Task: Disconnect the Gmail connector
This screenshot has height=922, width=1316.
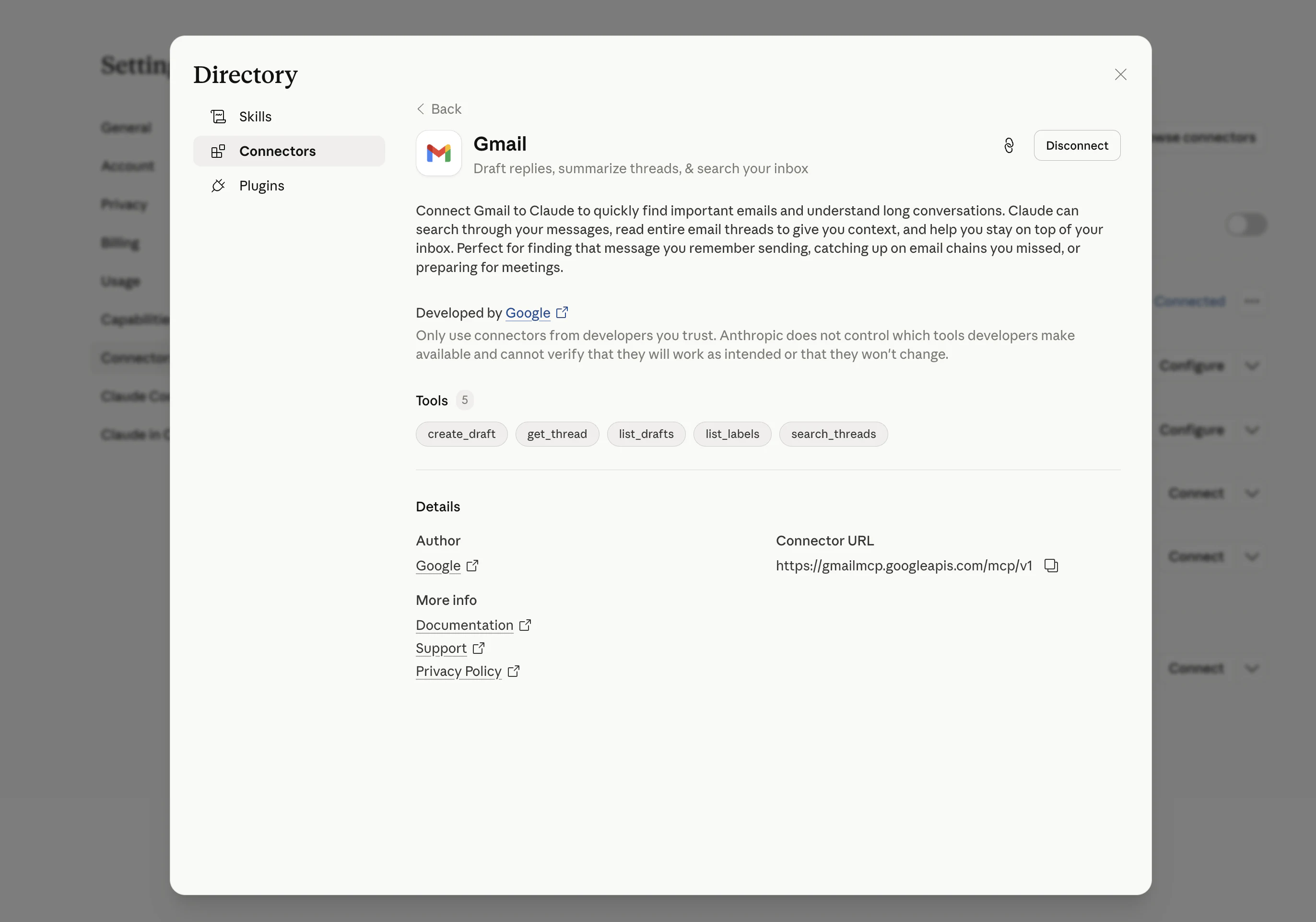Action: pos(1076,146)
